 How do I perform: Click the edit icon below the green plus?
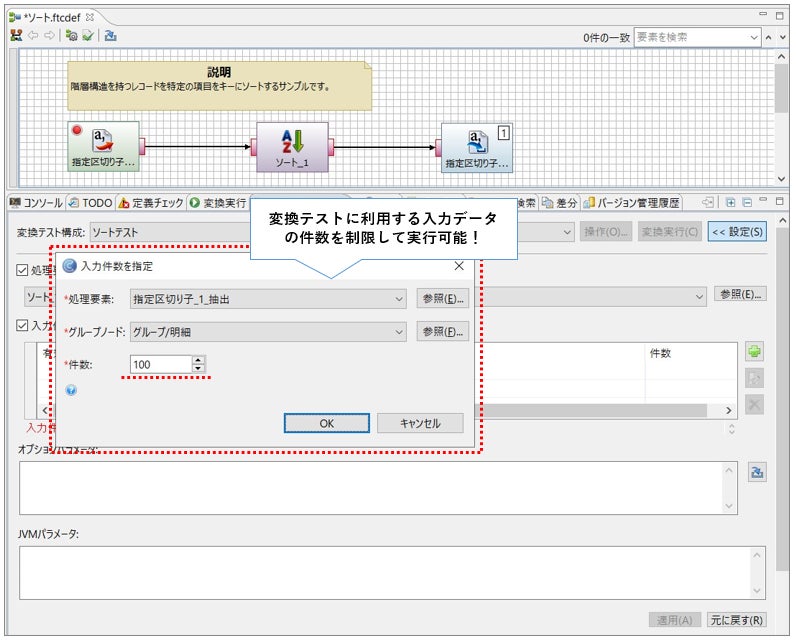(754, 378)
